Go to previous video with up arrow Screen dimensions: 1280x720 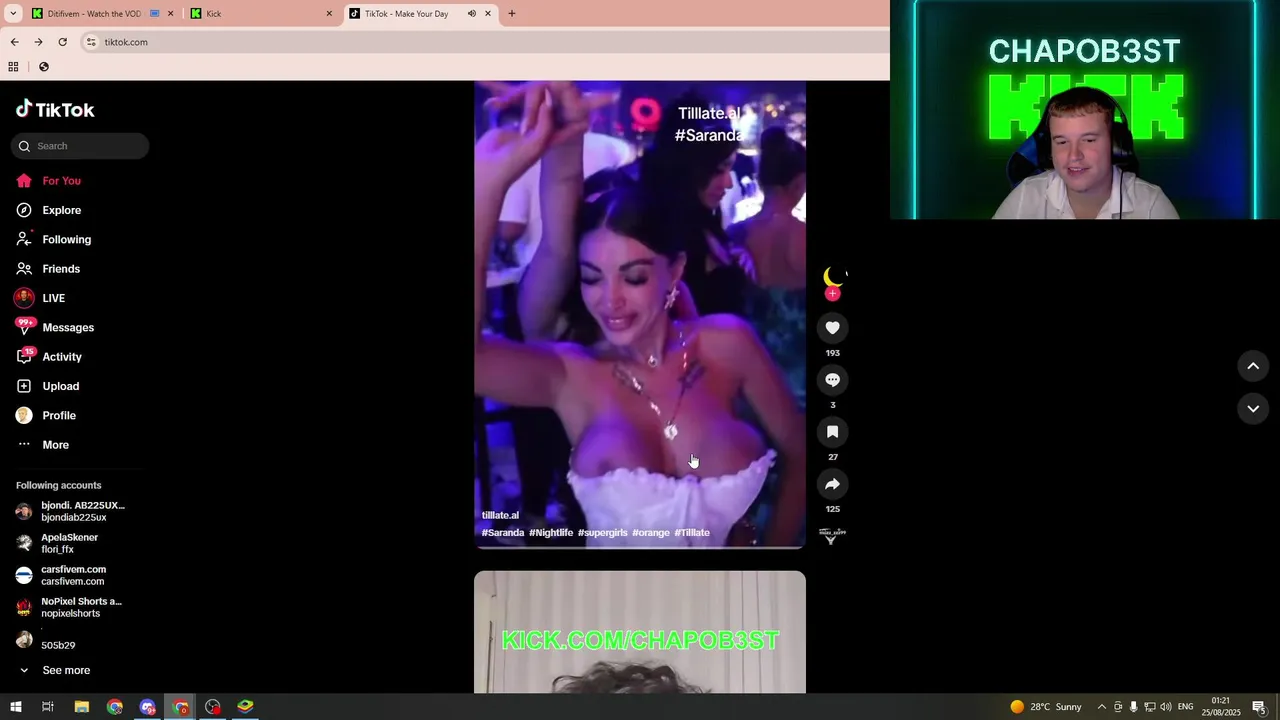[x=1253, y=366]
